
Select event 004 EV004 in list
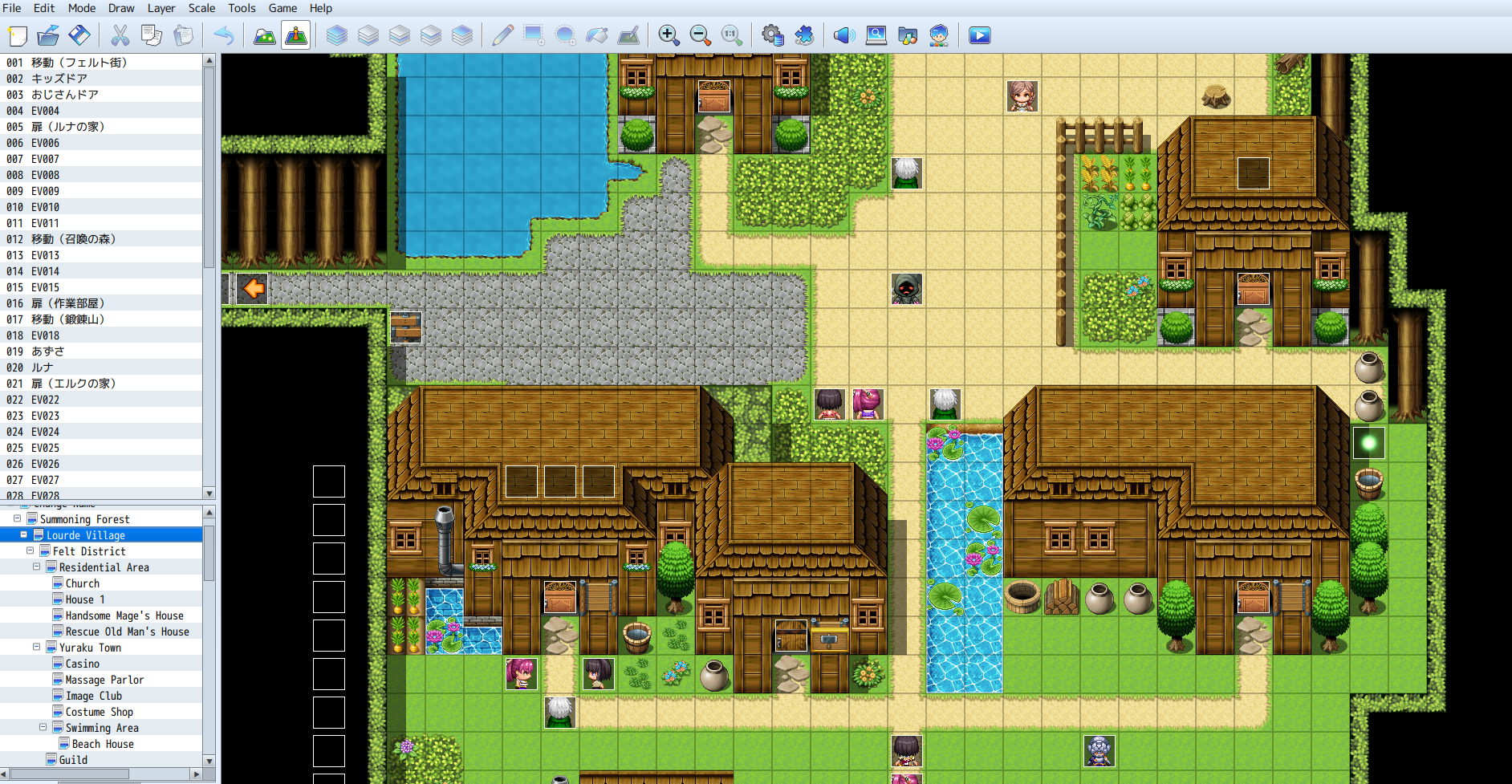coord(101,111)
